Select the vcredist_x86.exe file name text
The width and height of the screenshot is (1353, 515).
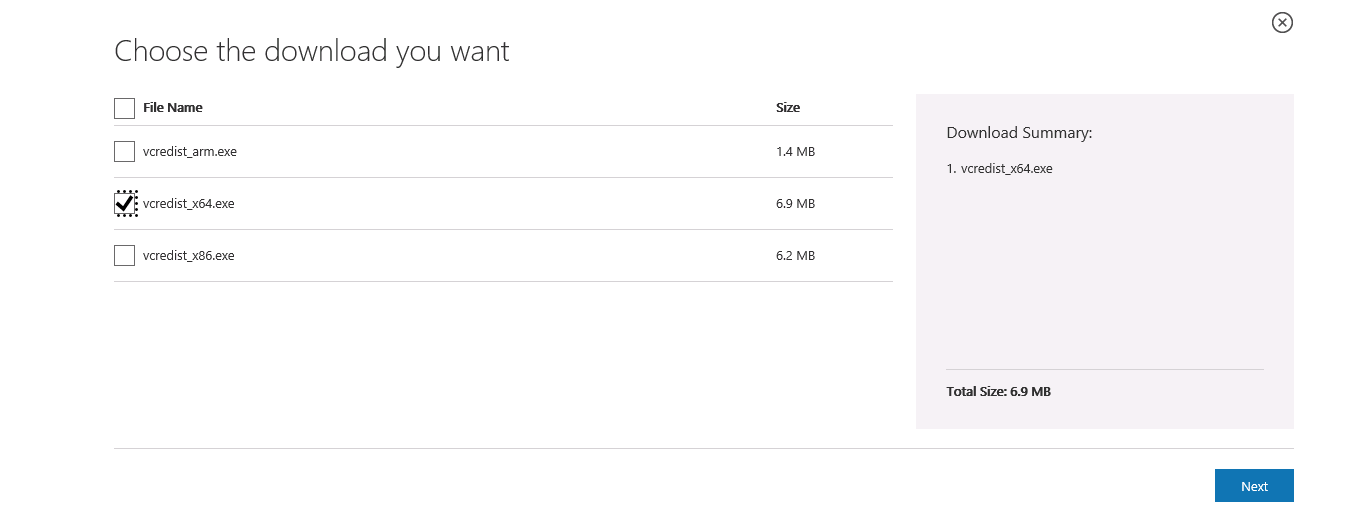(x=189, y=256)
